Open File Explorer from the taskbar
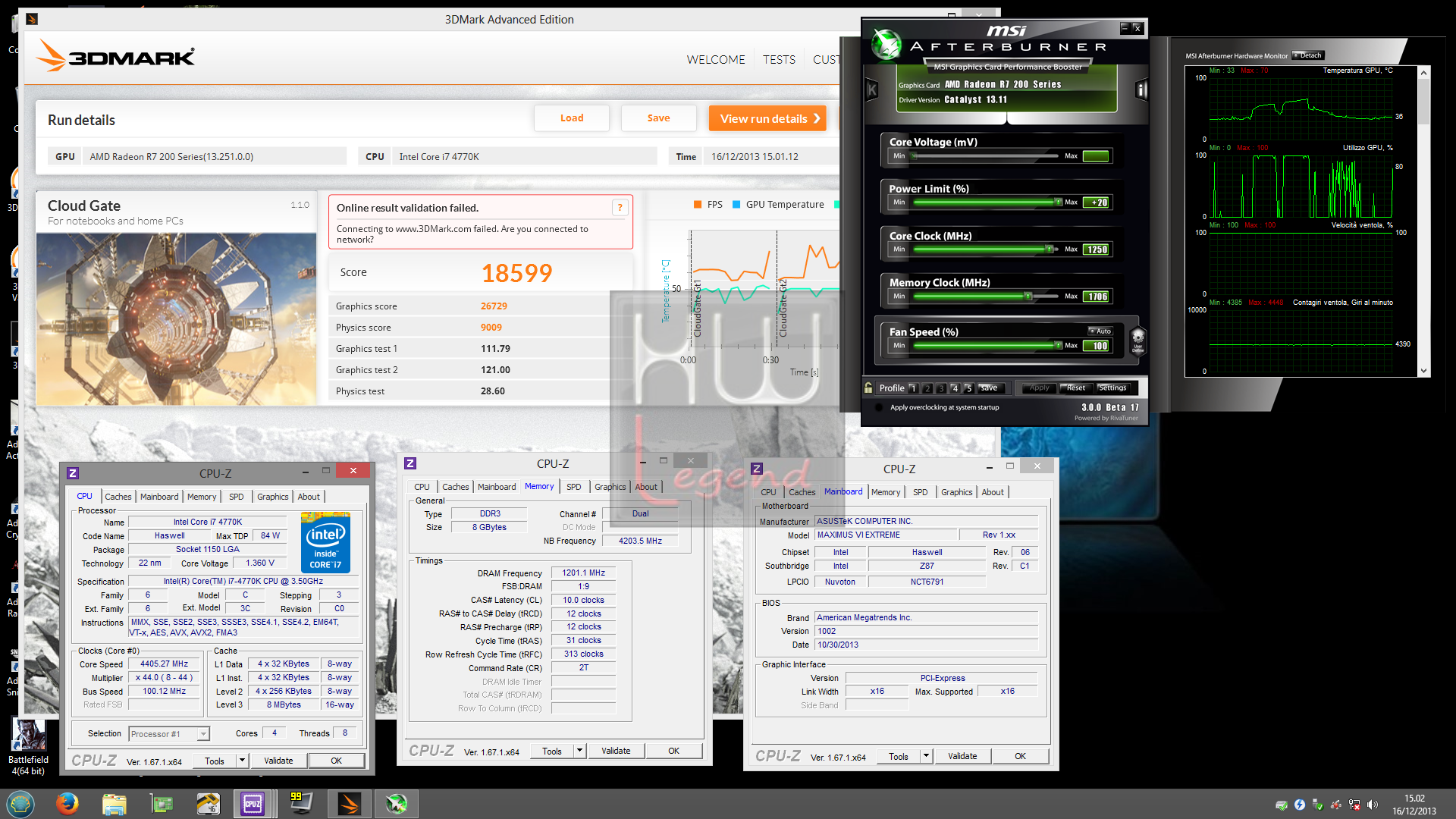 click(x=114, y=803)
